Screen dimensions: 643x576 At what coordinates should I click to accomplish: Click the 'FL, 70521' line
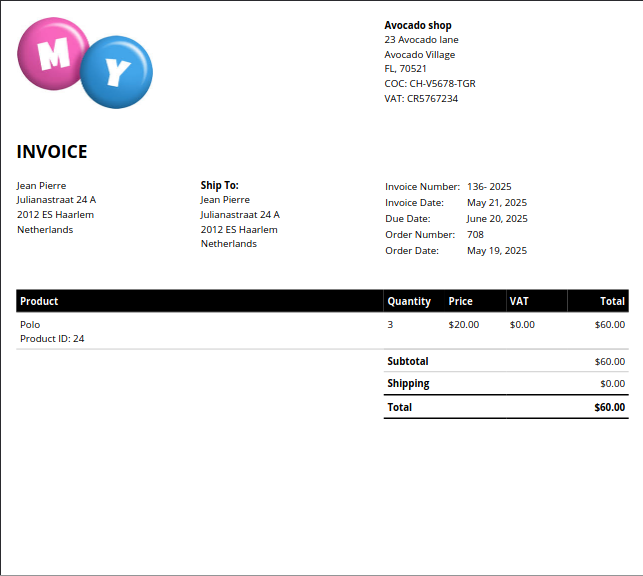coord(405,69)
